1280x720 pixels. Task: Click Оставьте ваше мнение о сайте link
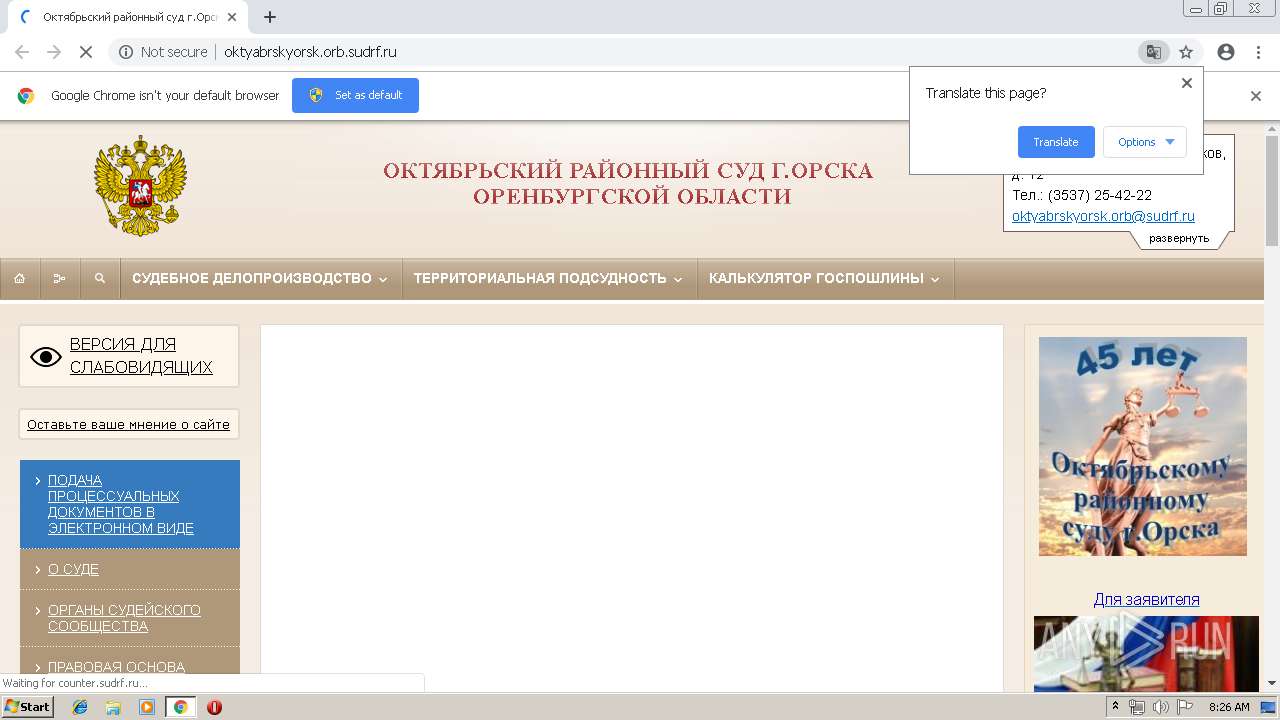point(128,424)
